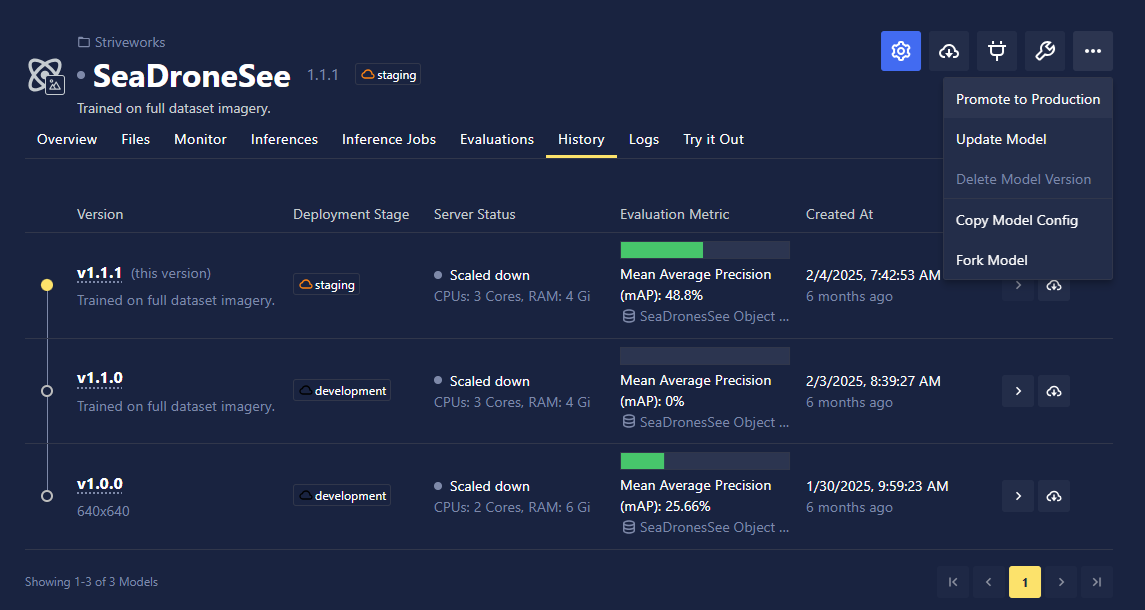
Task: Expand v1.0.0 row details chevron
Action: [1018, 496]
